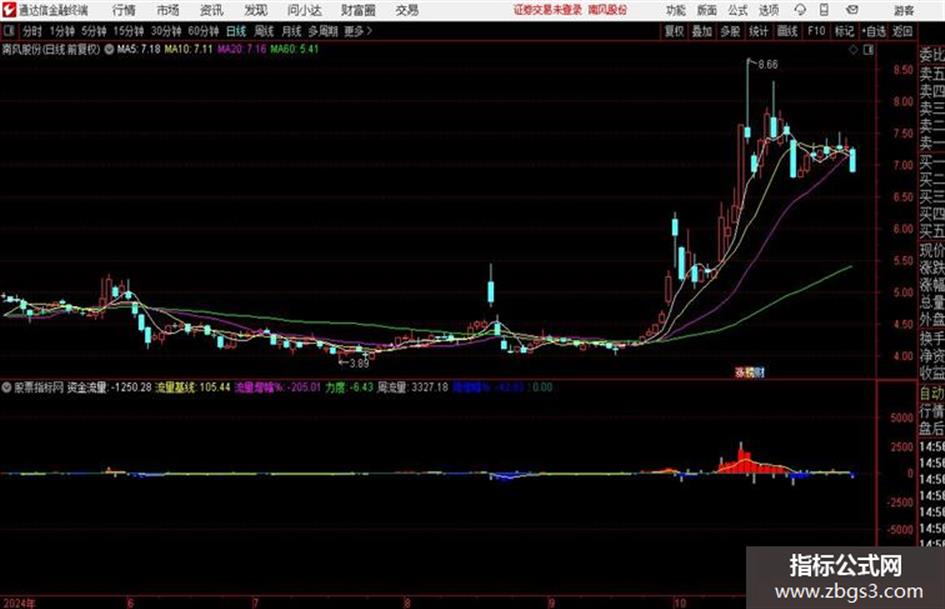Toggle the left panel icon beside 分时
Screen dimensions: 945x609
tap(8, 31)
